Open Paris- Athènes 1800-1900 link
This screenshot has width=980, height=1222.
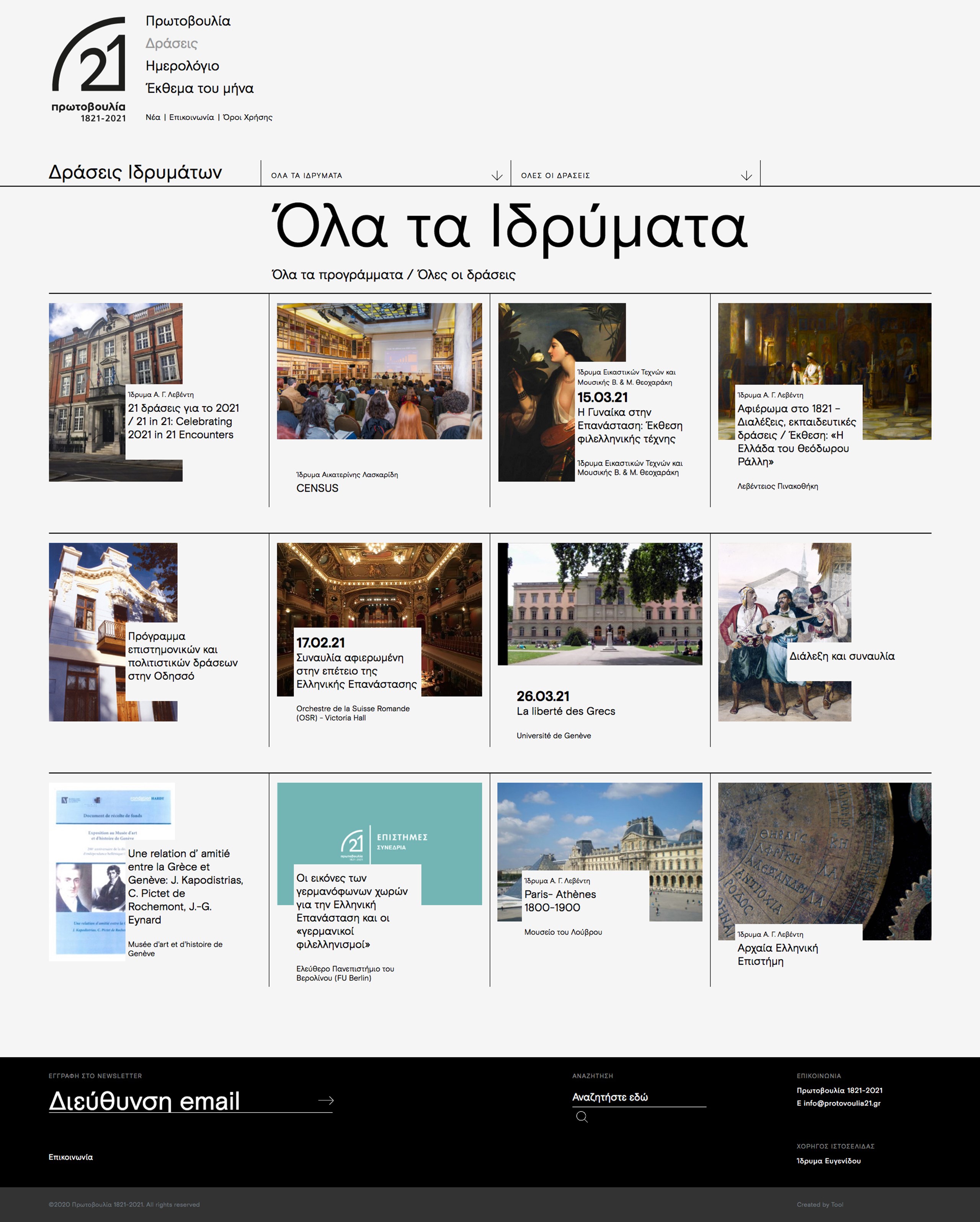(x=560, y=901)
